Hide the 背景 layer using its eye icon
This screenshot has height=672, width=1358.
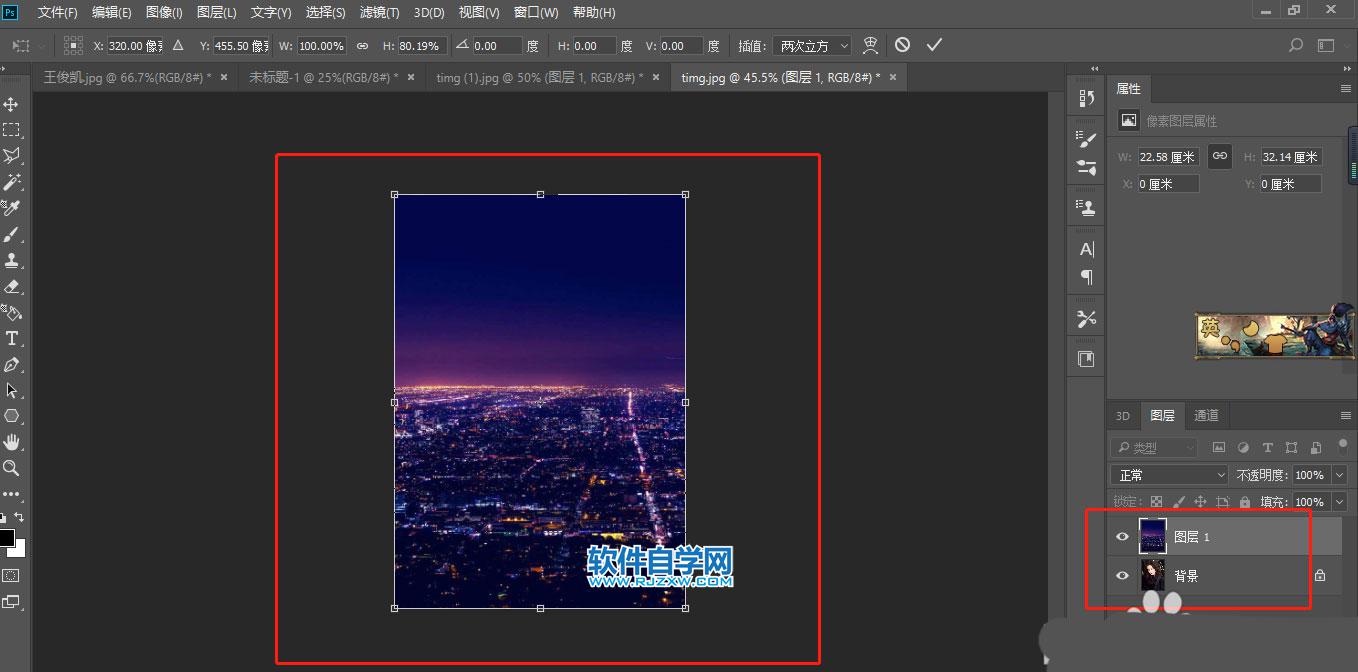pyautogui.click(x=1122, y=576)
